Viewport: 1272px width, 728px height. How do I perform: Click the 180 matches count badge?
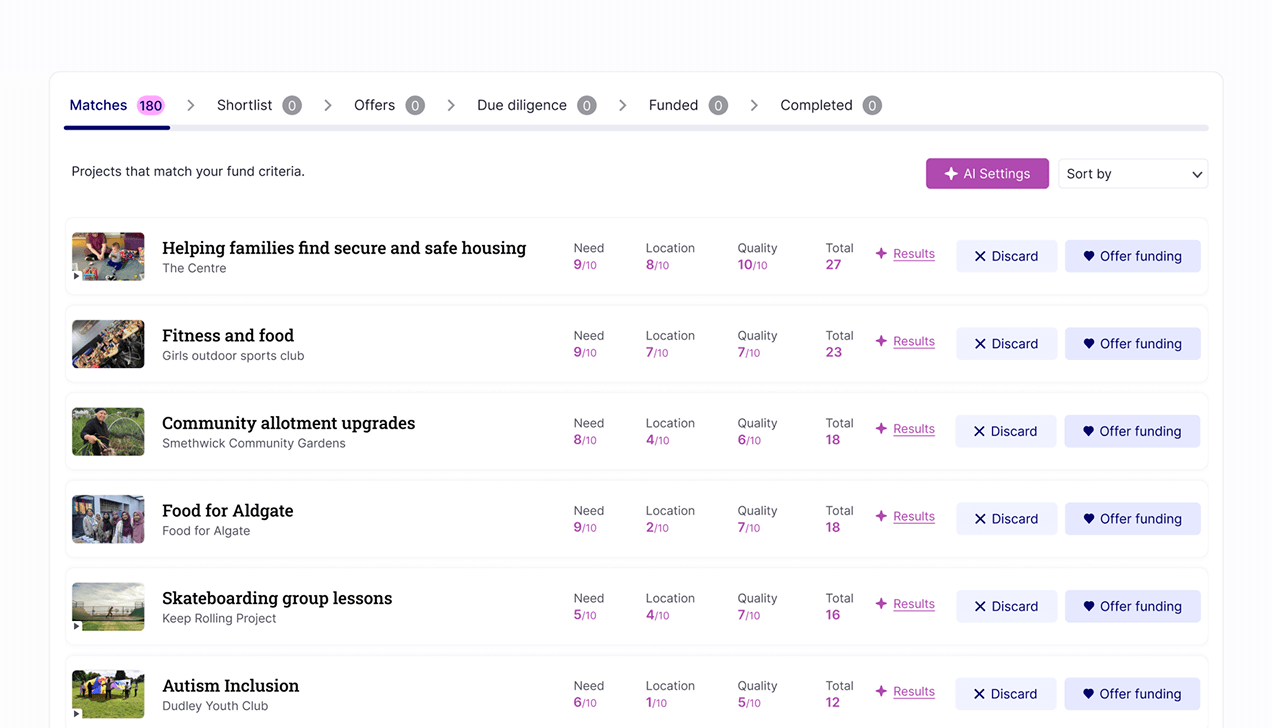click(x=151, y=105)
